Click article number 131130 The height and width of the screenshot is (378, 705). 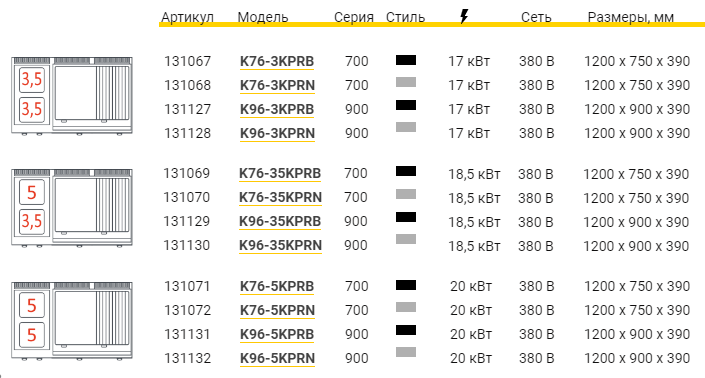pos(187,245)
